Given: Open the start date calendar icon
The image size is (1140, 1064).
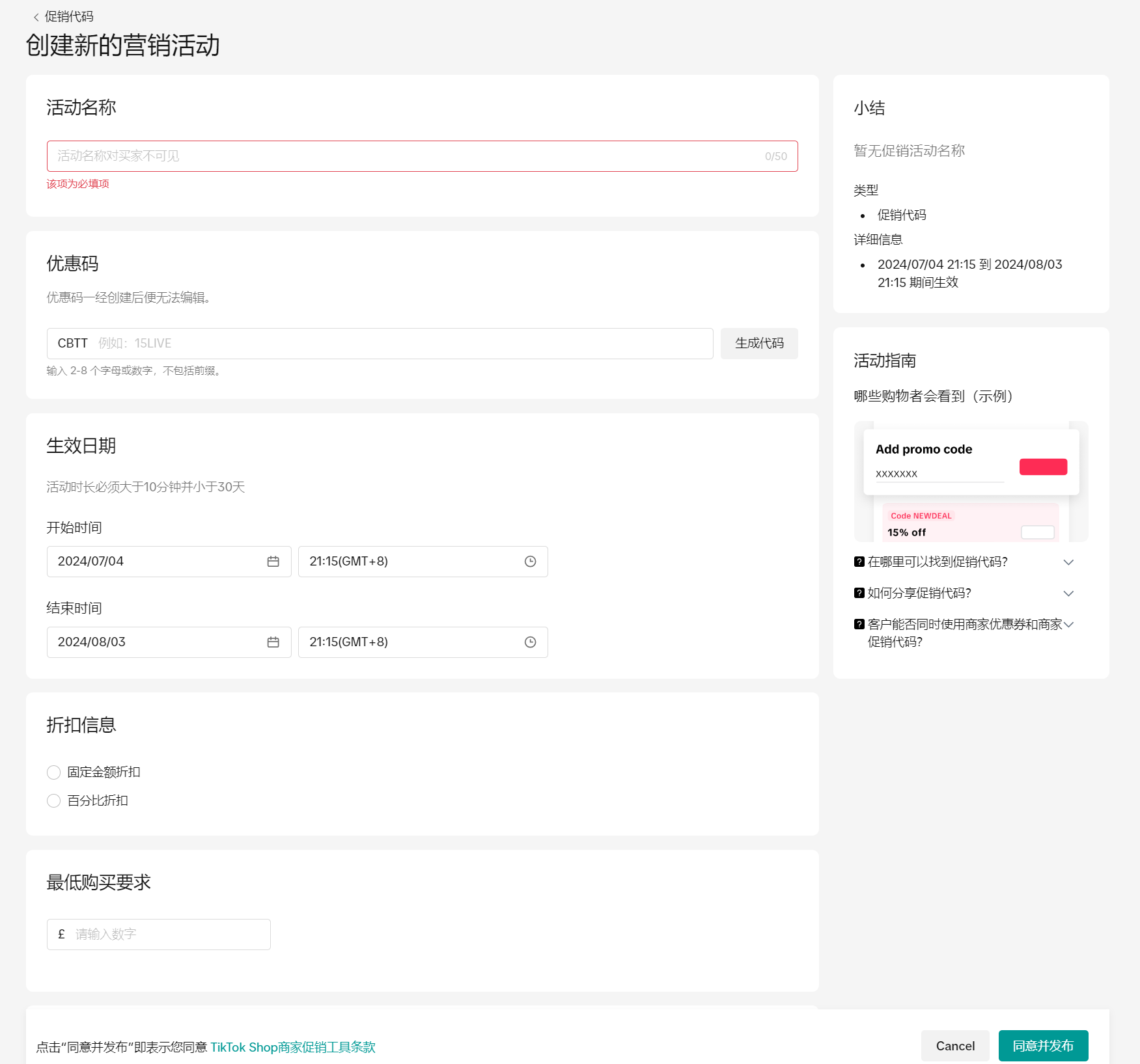Looking at the screenshot, I should (273, 562).
